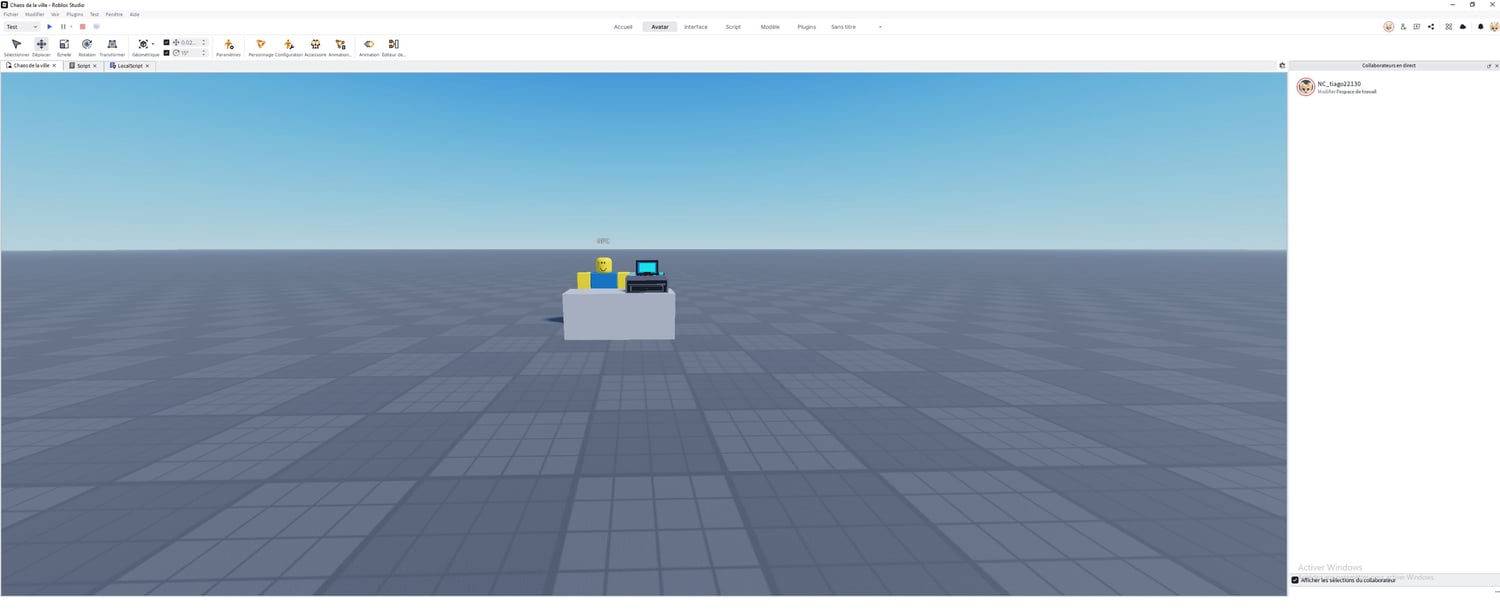The width and height of the screenshot is (1500, 610).
Task: Open the Test menu in menu bar
Action: click(x=94, y=14)
